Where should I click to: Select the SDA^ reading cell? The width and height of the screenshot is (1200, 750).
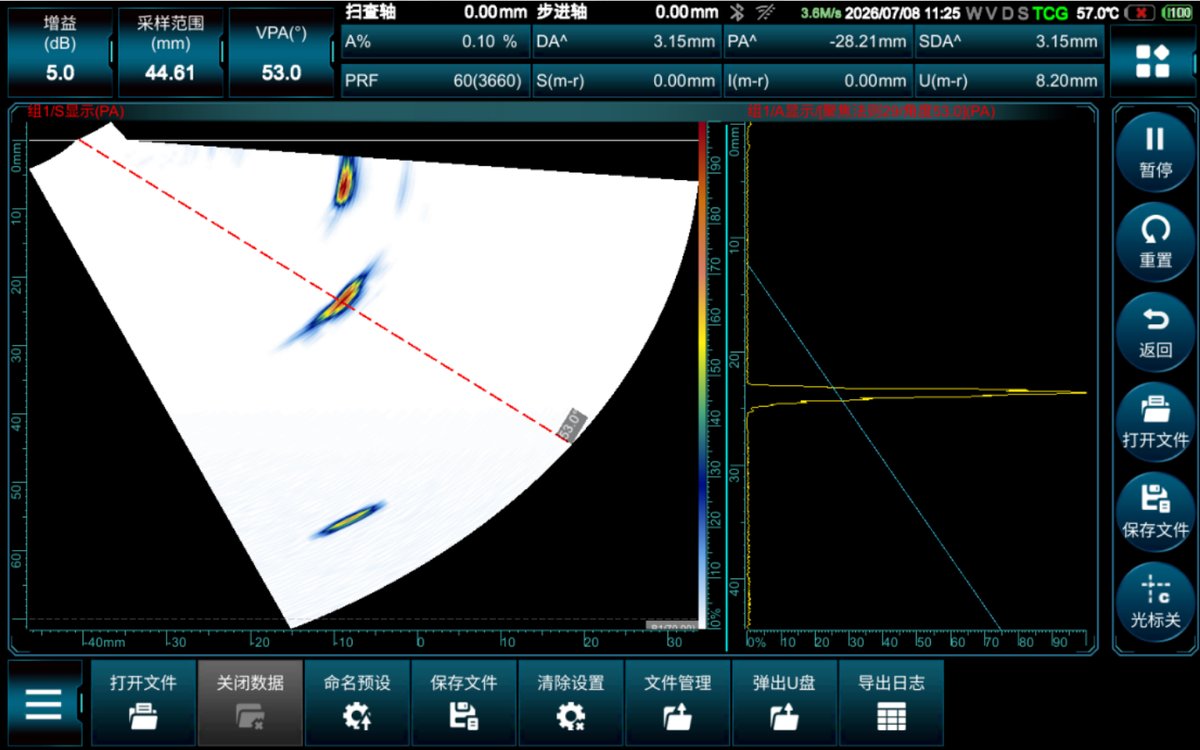click(1009, 42)
